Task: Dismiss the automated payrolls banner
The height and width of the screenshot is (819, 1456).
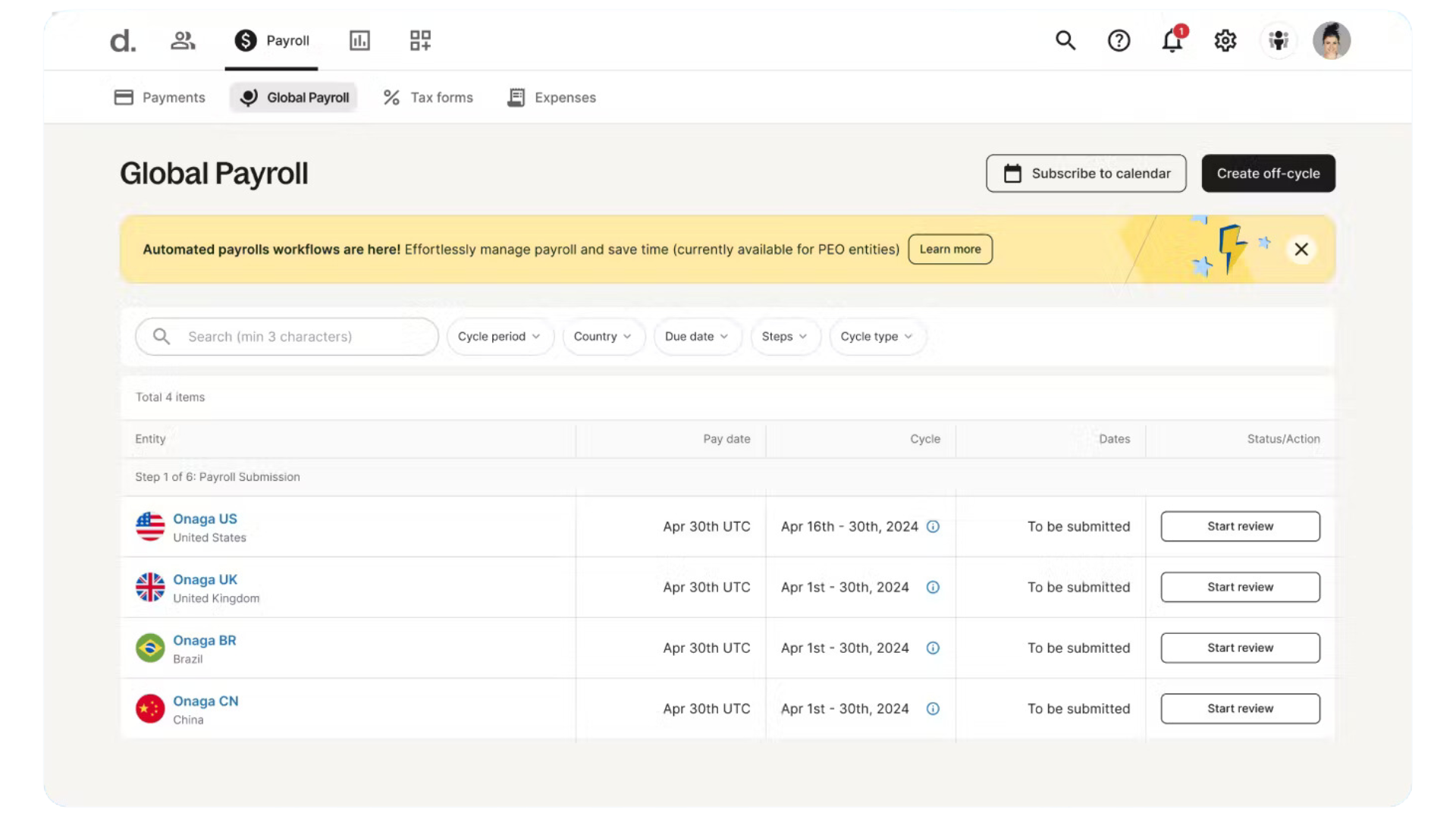Action: pyautogui.click(x=1301, y=249)
